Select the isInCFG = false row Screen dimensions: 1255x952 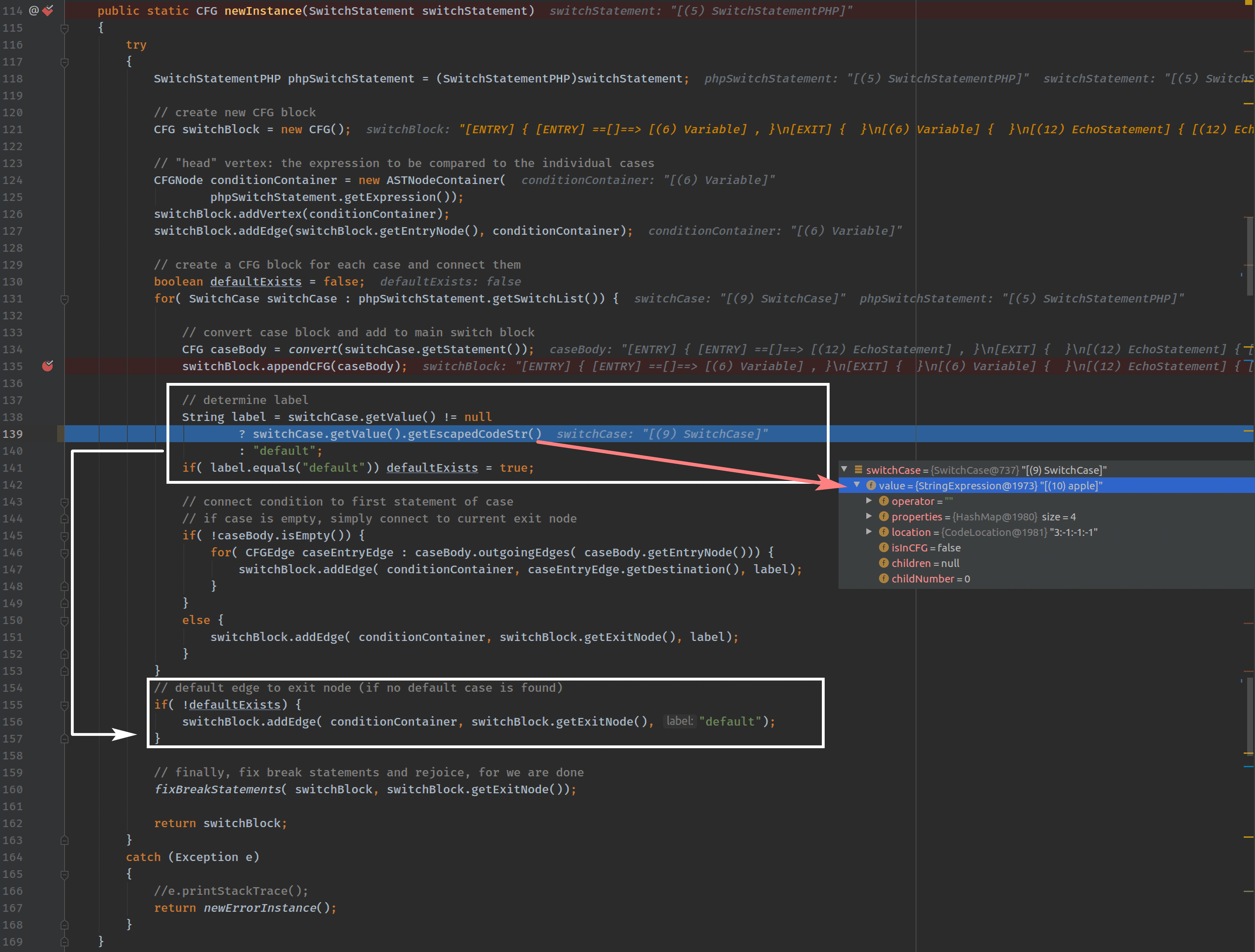point(1046,548)
